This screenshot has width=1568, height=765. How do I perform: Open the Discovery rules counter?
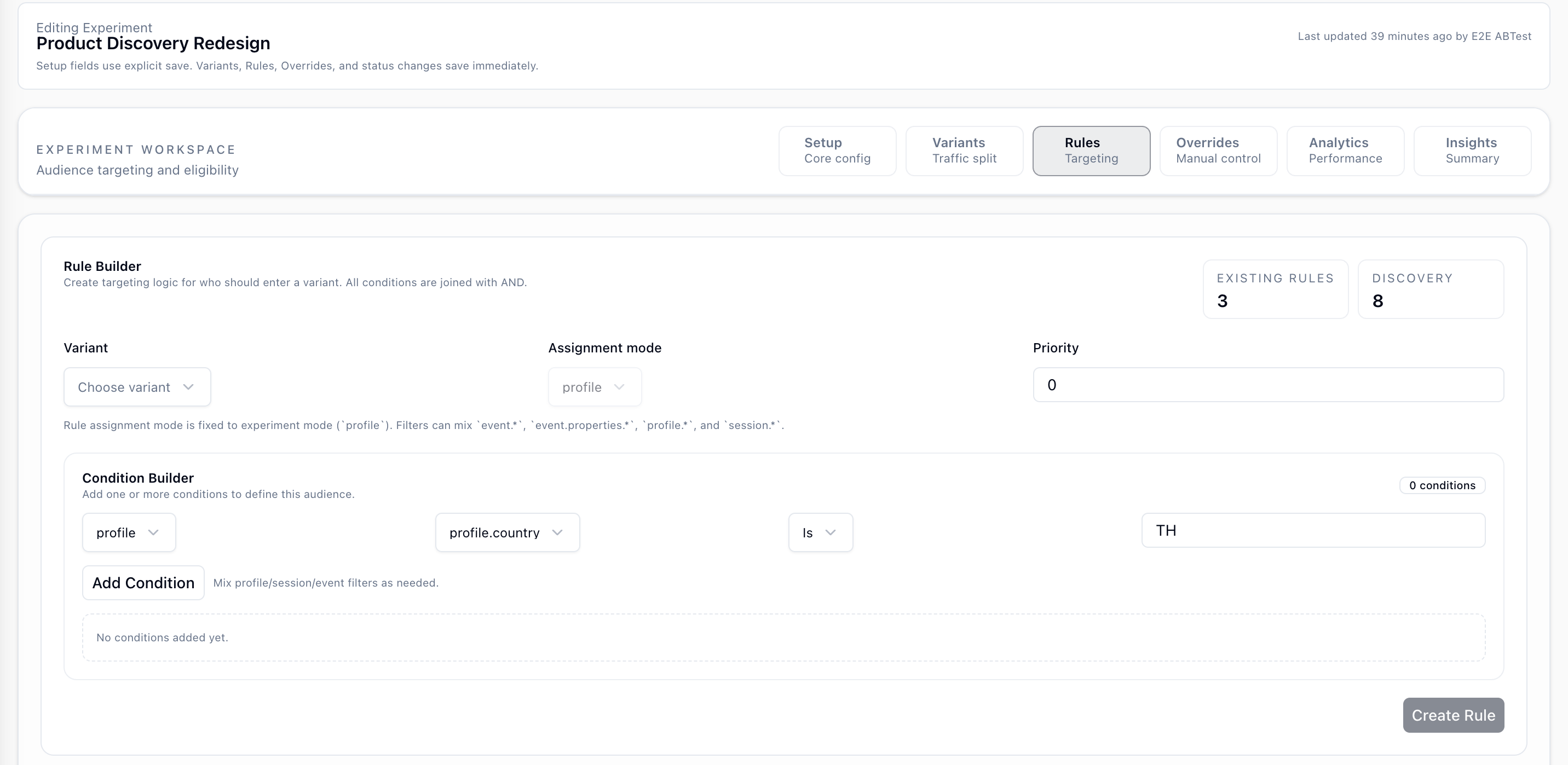[x=1430, y=289]
